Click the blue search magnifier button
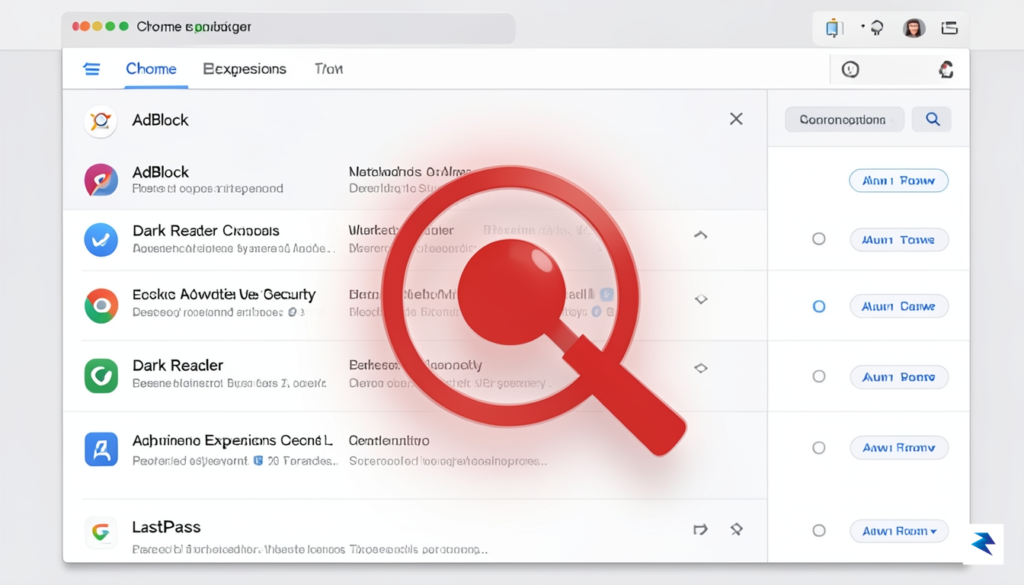The height and width of the screenshot is (585, 1024). click(932, 119)
